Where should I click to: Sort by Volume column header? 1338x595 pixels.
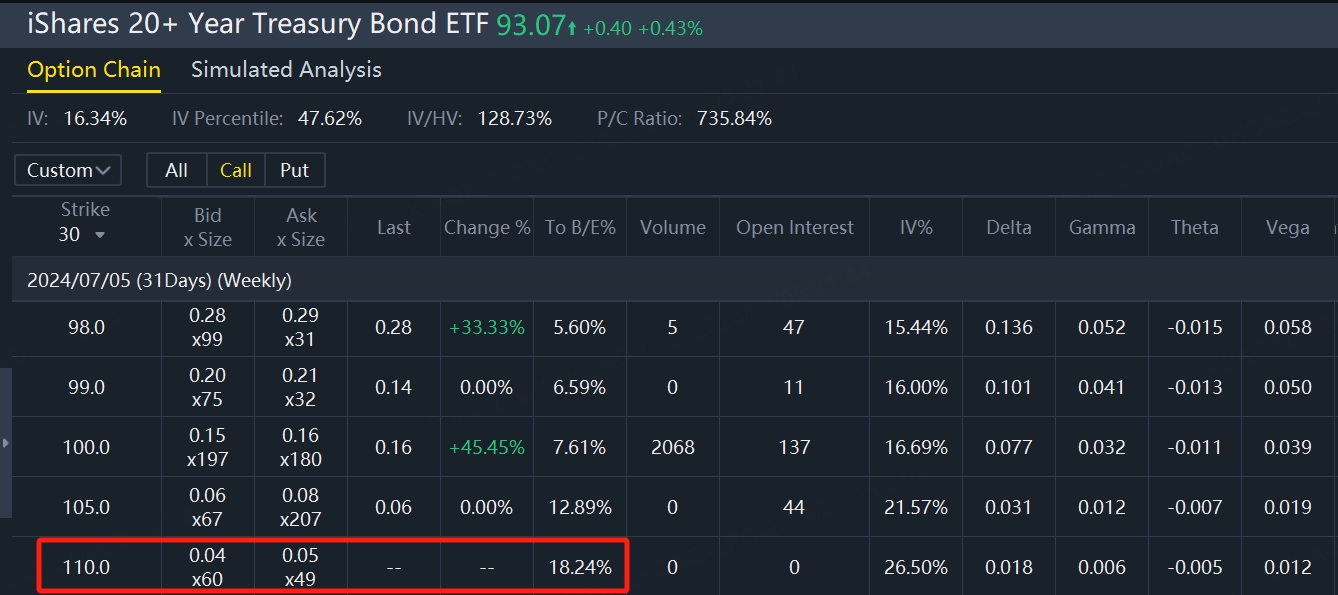(673, 227)
